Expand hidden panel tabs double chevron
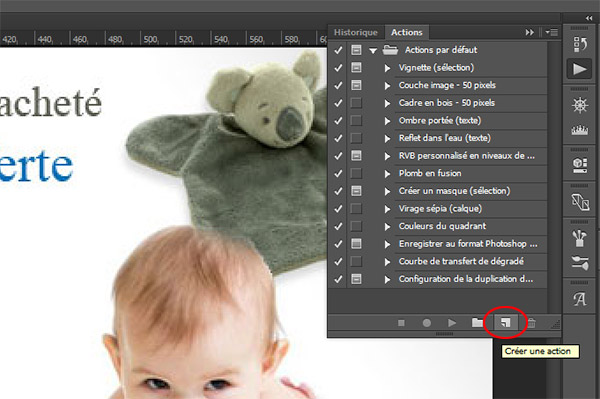The image size is (600, 399). (x=530, y=33)
